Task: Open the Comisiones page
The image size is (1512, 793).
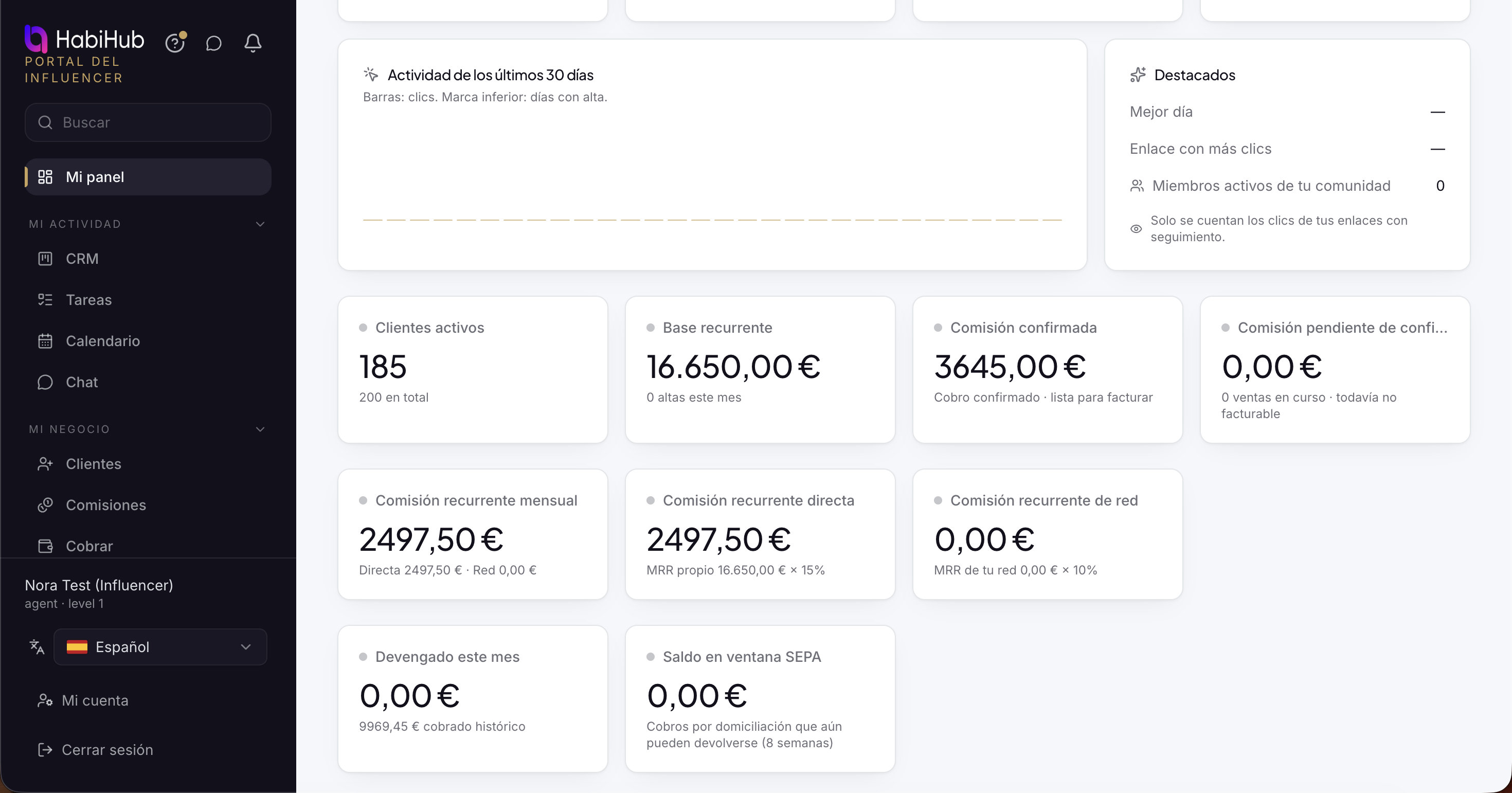Action: pyautogui.click(x=148, y=505)
